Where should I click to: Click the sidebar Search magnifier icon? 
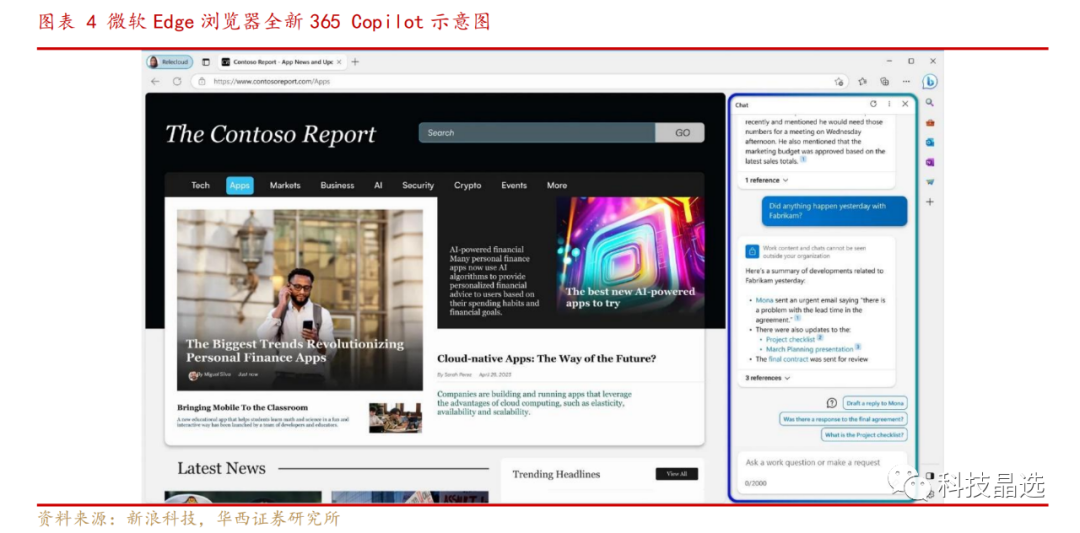[x=929, y=103]
